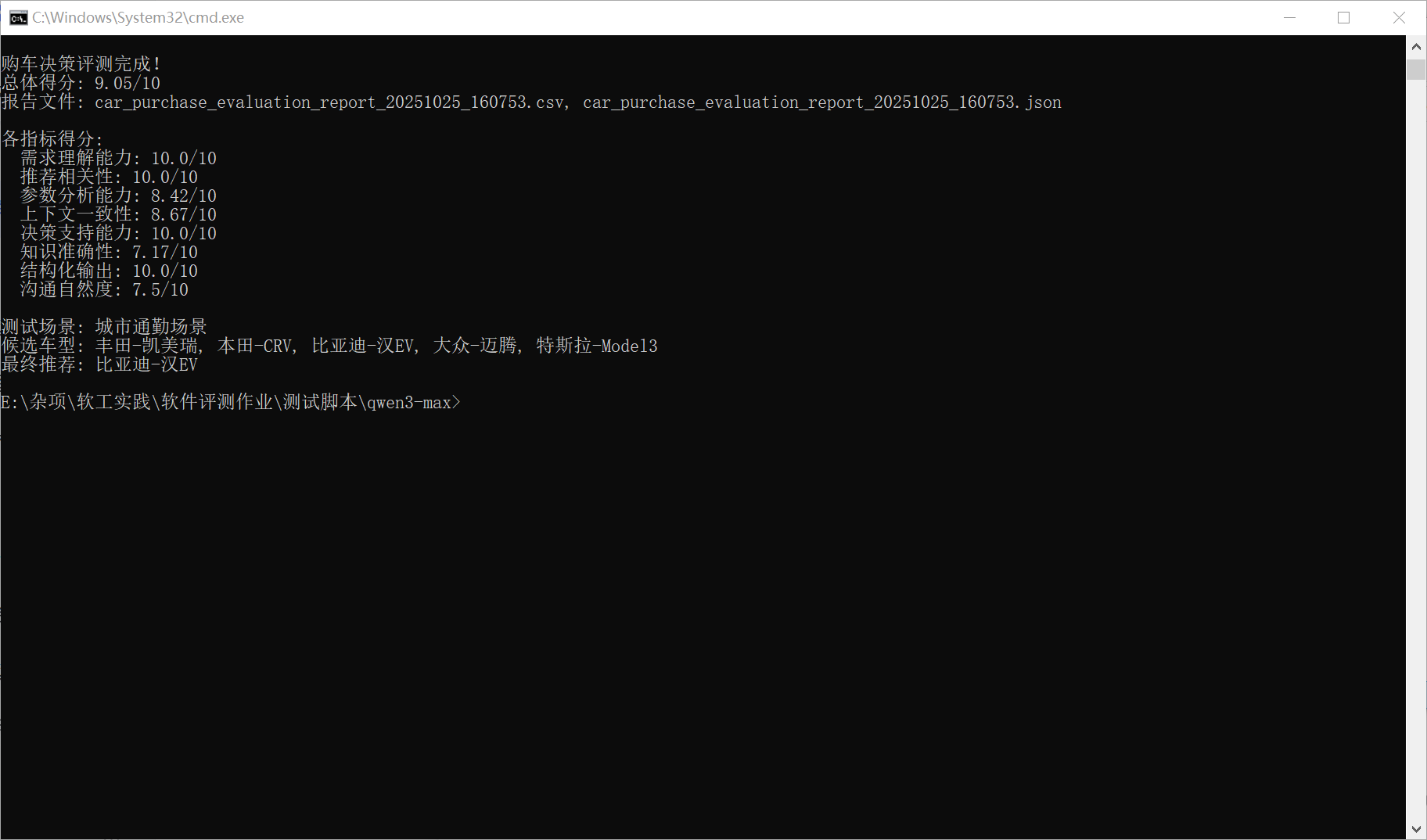Click the line 推荐相关性: 10.0/10

109,177
